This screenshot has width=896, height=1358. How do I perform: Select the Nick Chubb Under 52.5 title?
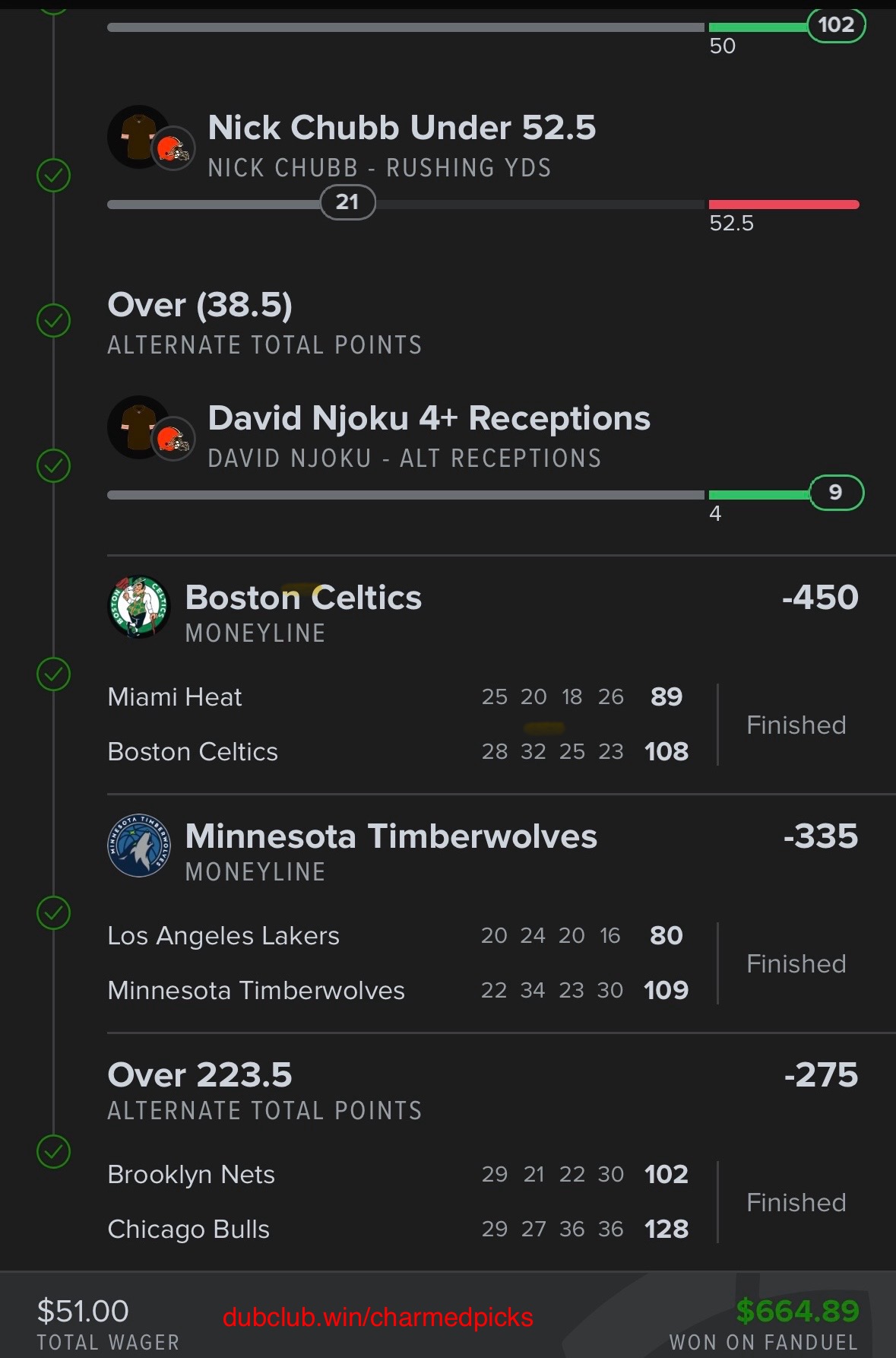pyautogui.click(x=402, y=128)
